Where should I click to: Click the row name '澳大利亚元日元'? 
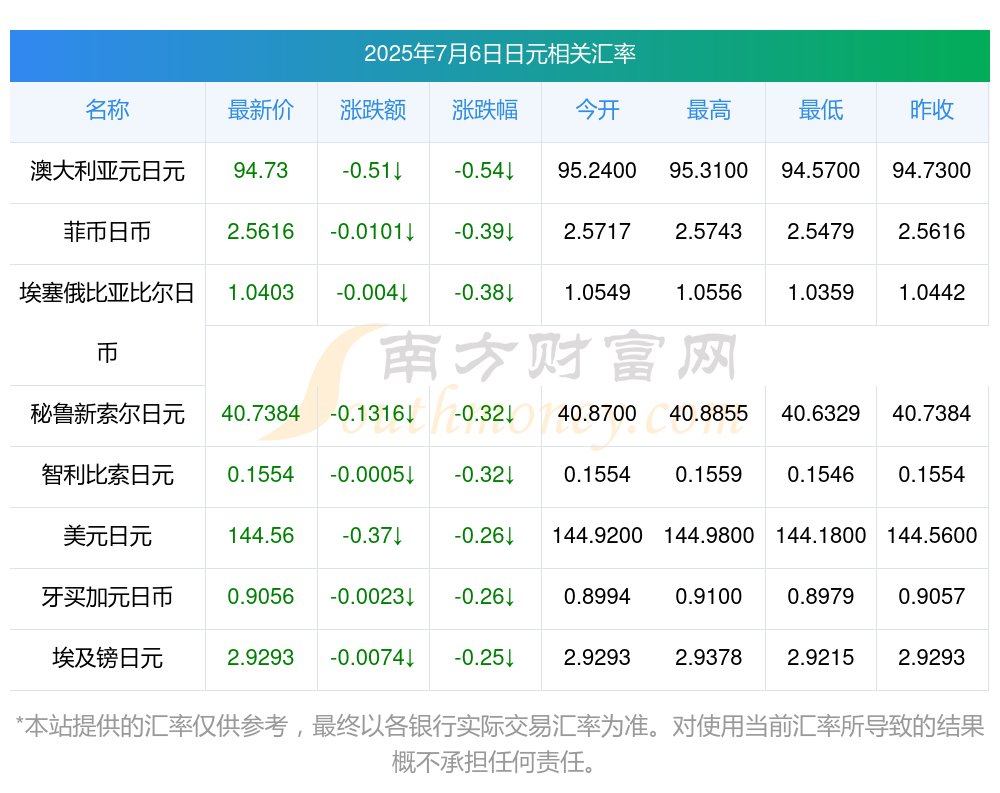(107, 171)
